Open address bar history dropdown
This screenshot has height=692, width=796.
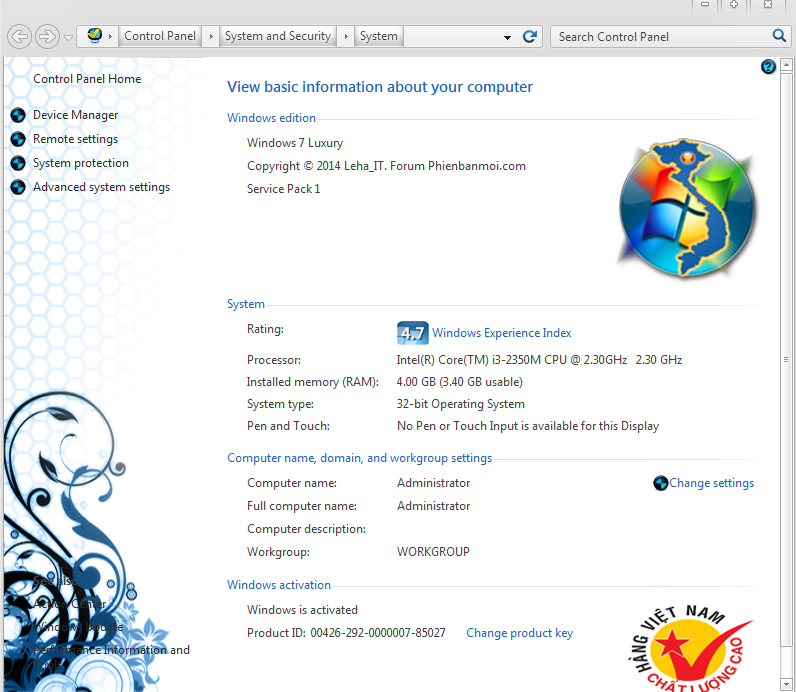[x=507, y=38]
